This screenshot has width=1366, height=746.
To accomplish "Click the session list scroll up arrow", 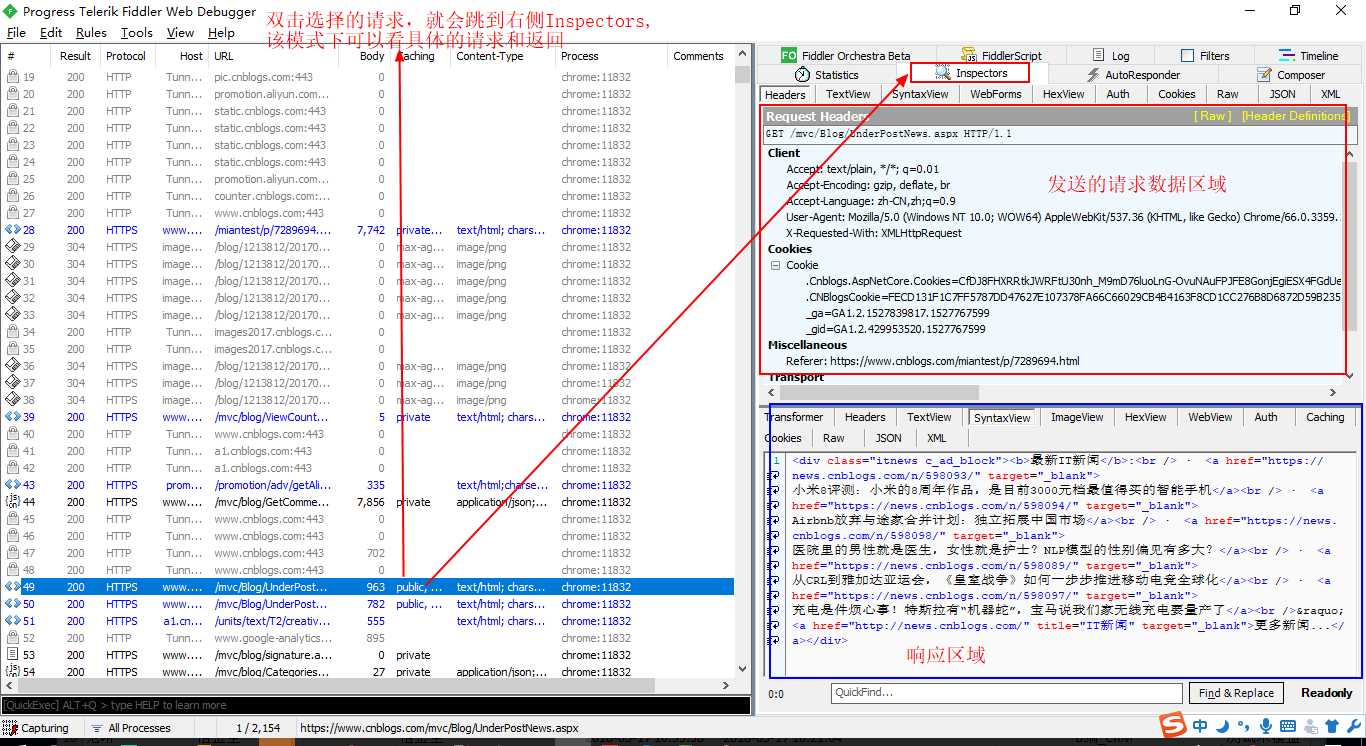I will (x=742, y=54).
